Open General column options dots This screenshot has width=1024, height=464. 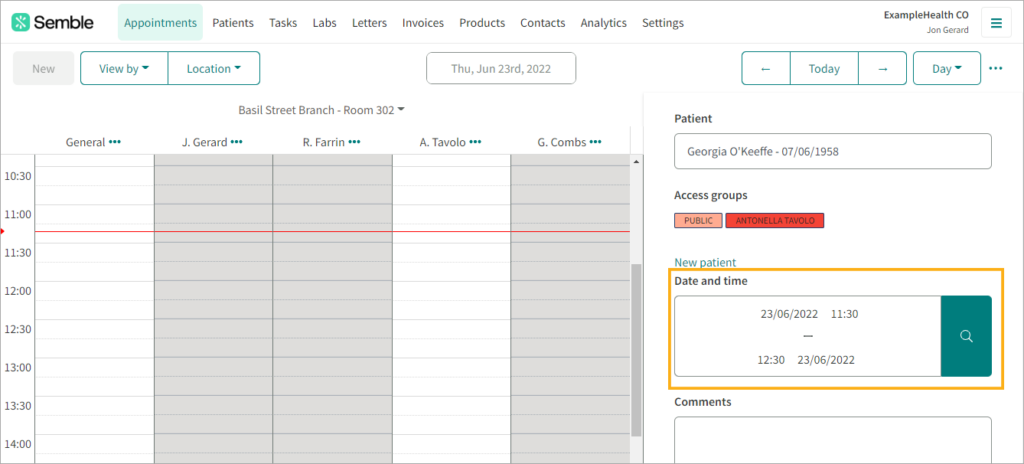coord(115,142)
